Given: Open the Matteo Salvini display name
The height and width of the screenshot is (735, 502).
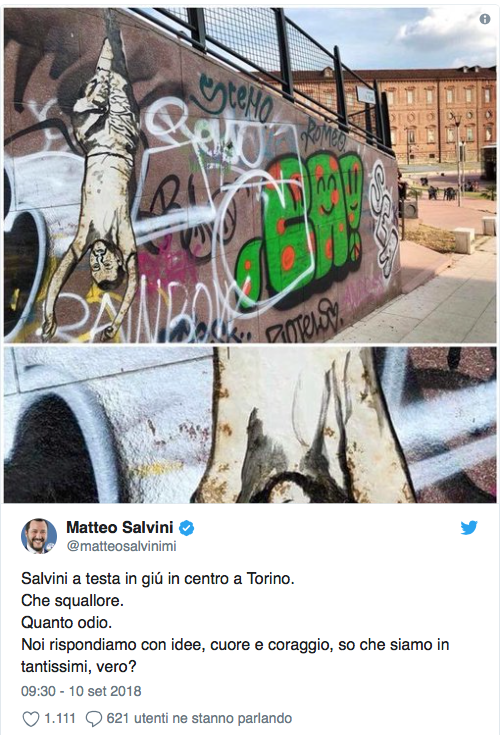Looking at the screenshot, I should tap(120, 527).
